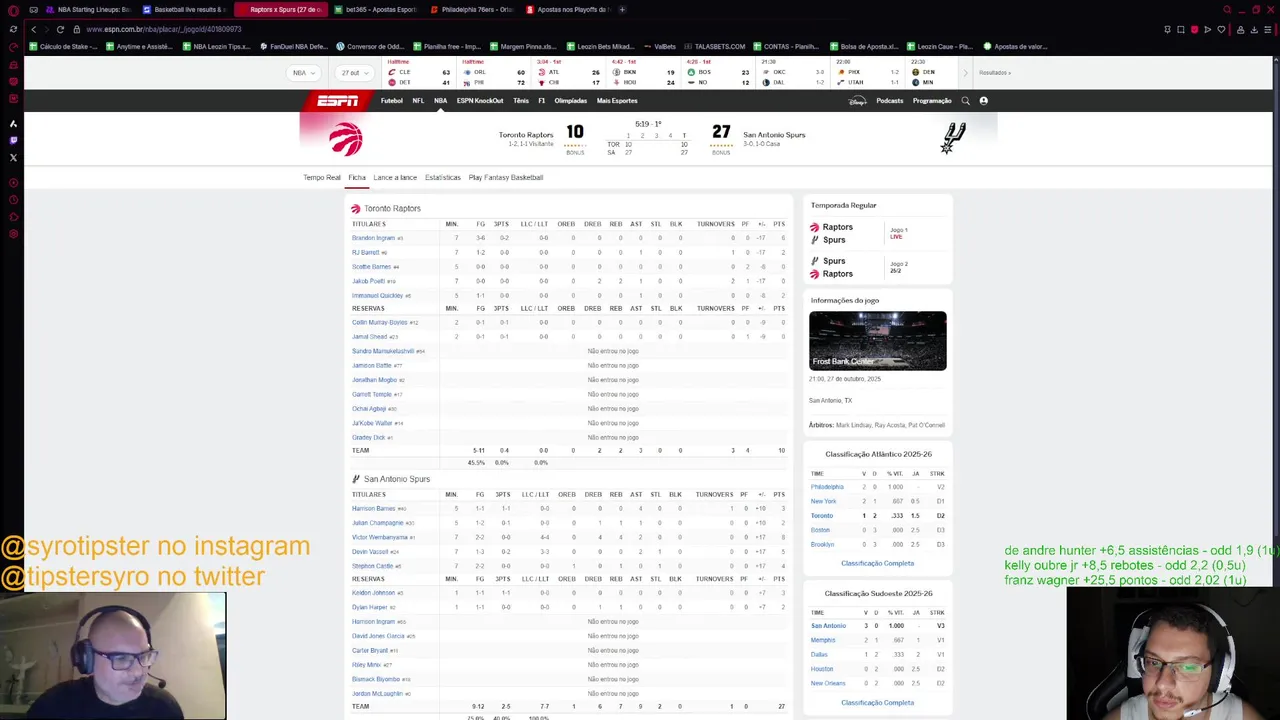Click Victor Wembanyama player link
1280x720 pixels.
(x=380, y=537)
